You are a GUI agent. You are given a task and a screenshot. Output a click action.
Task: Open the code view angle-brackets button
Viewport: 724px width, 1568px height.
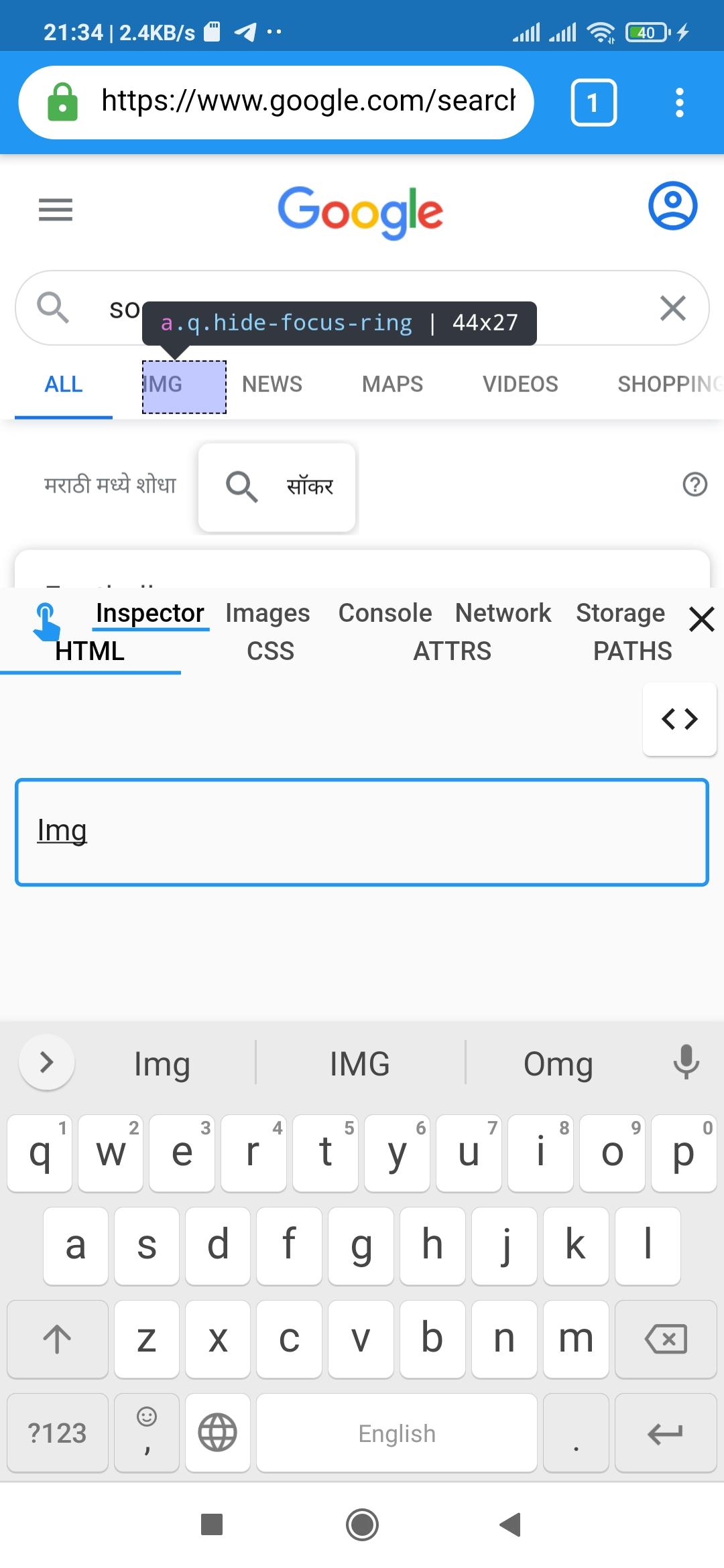click(x=680, y=719)
